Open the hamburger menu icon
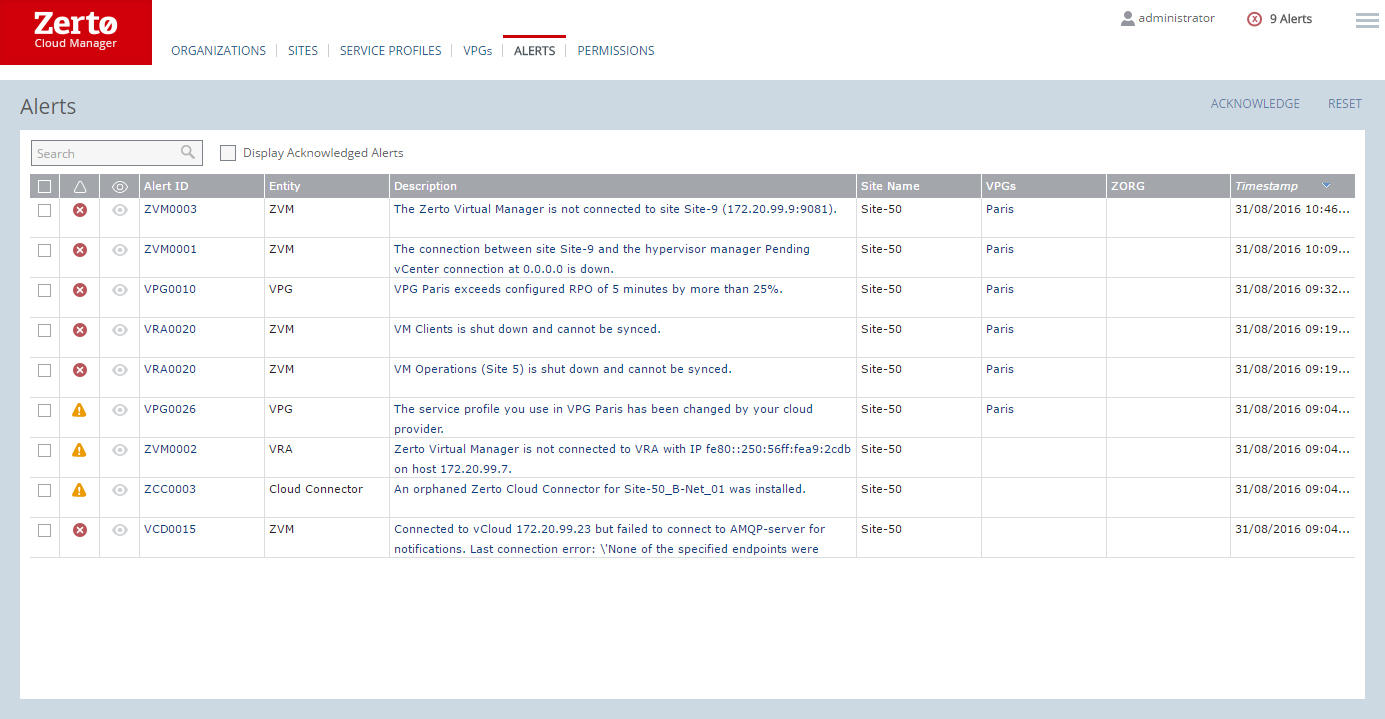This screenshot has height=719, width=1385. [x=1367, y=20]
